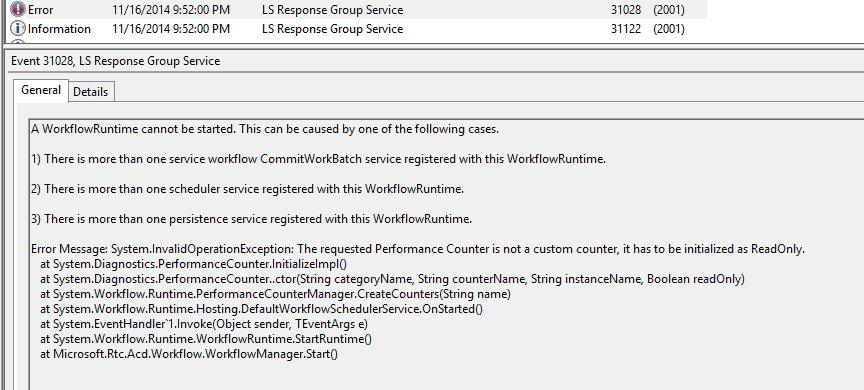
Task: Select the Information event row icon
Action: tap(18, 29)
